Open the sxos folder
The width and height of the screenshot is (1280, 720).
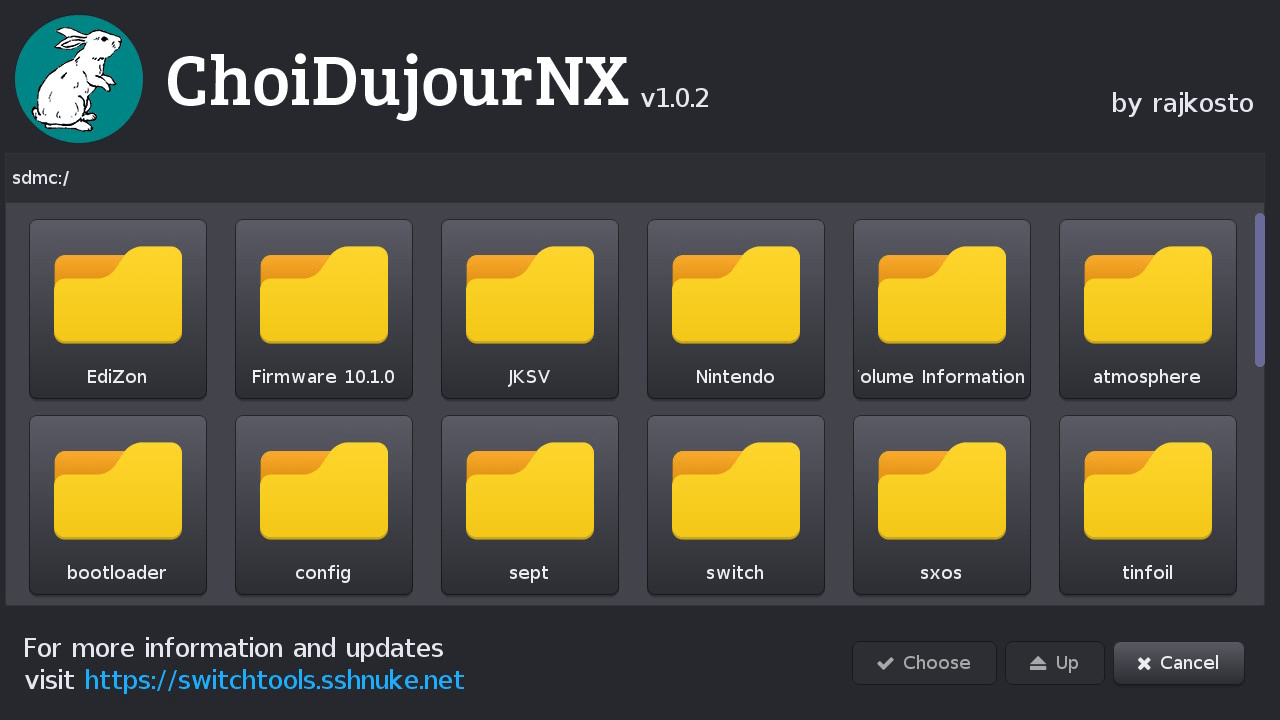(x=942, y=505)
